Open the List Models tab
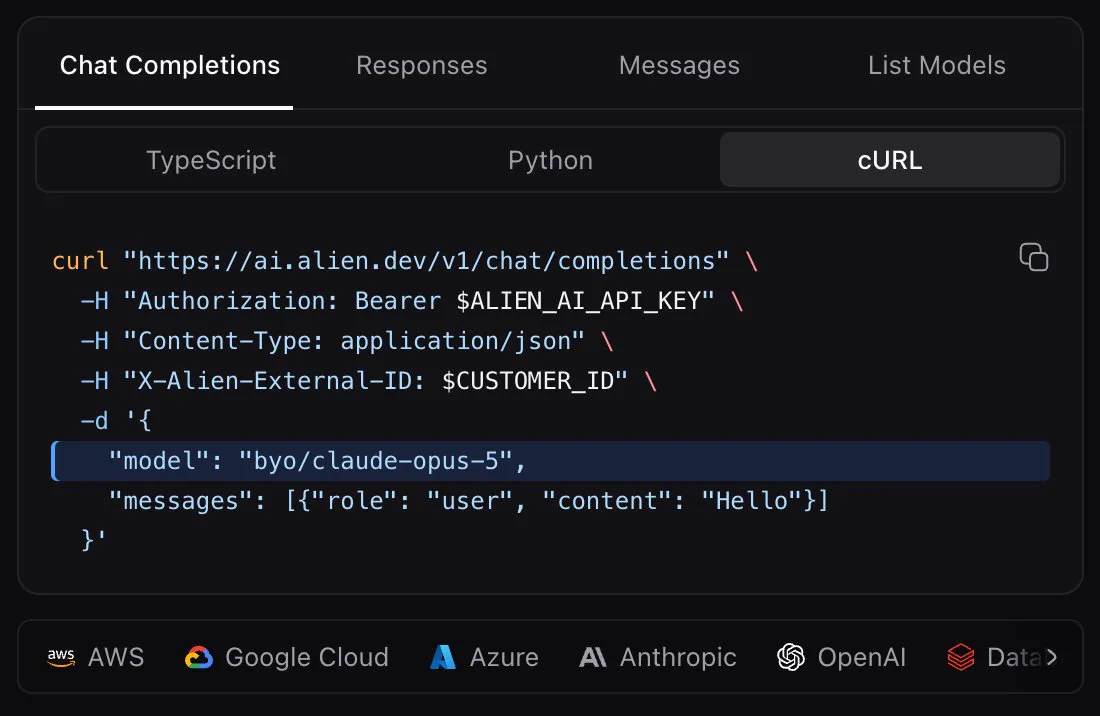Screen dimensions: 1100x716 (937, 65)
